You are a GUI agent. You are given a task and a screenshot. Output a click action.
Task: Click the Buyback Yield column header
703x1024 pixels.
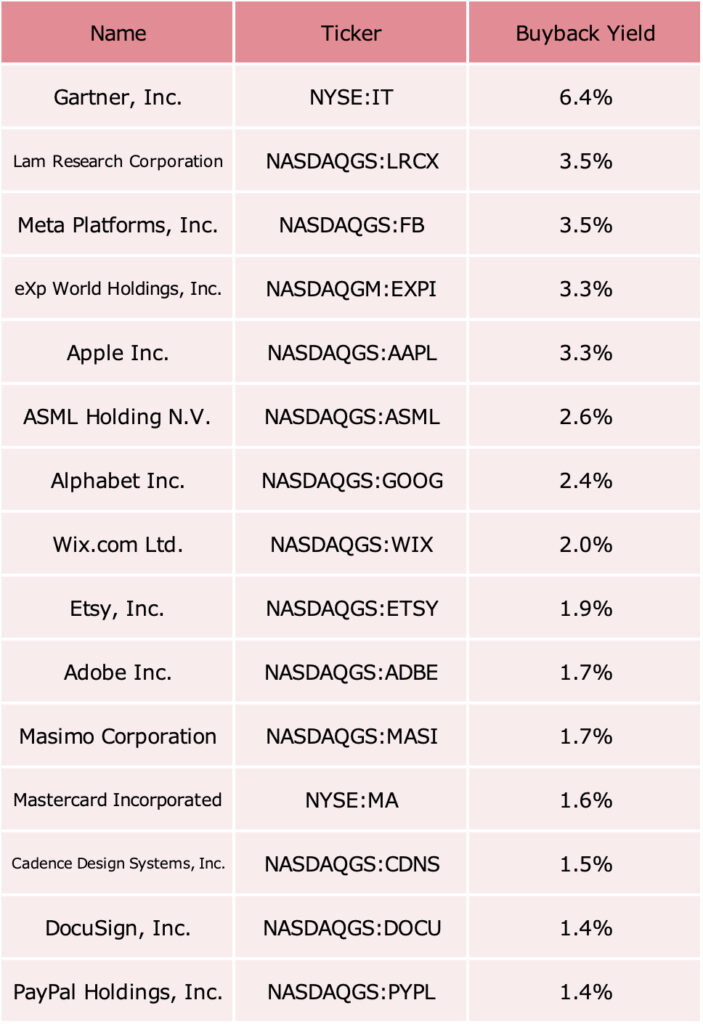point(585,32)
